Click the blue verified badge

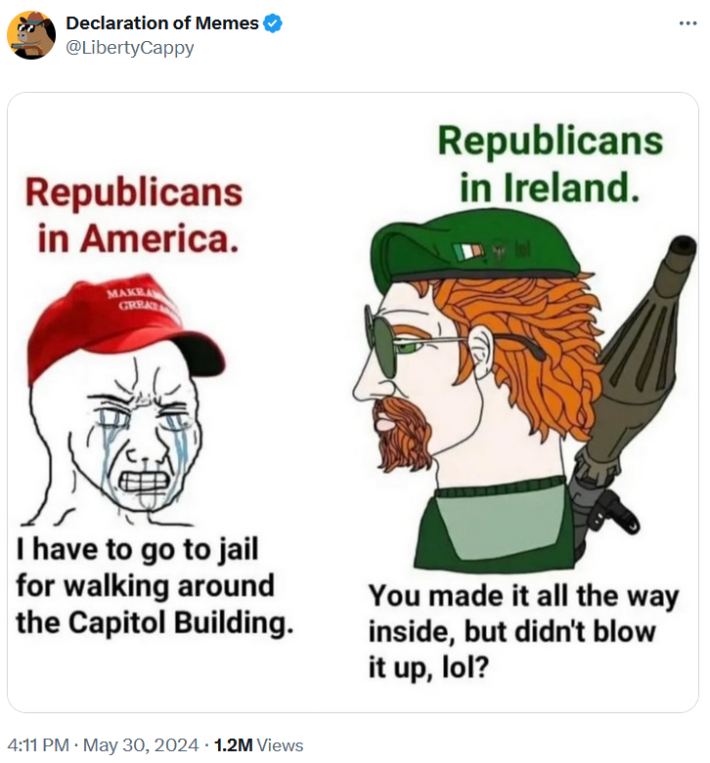[272, 24]
